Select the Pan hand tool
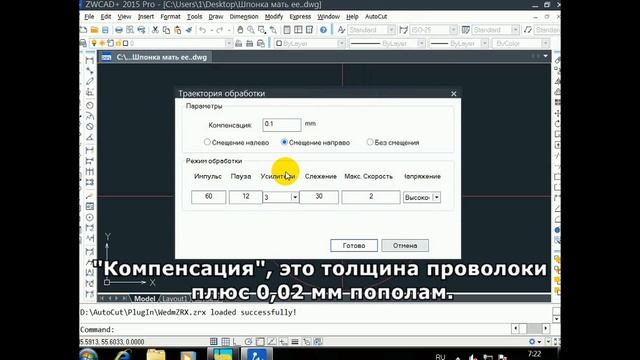 point(240,30)
